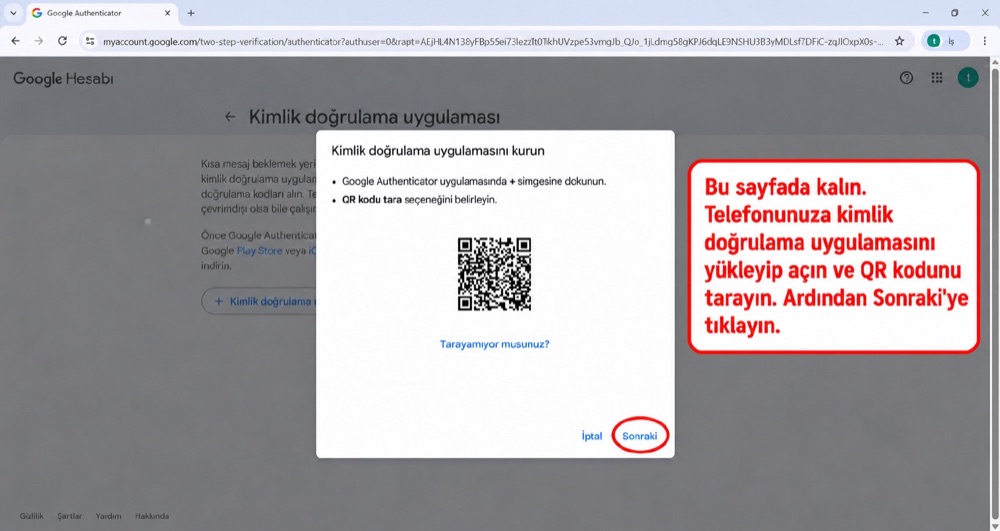Click the address bar URL field
This screenshot has height=531, width=1000.
[x=492, y=41]
